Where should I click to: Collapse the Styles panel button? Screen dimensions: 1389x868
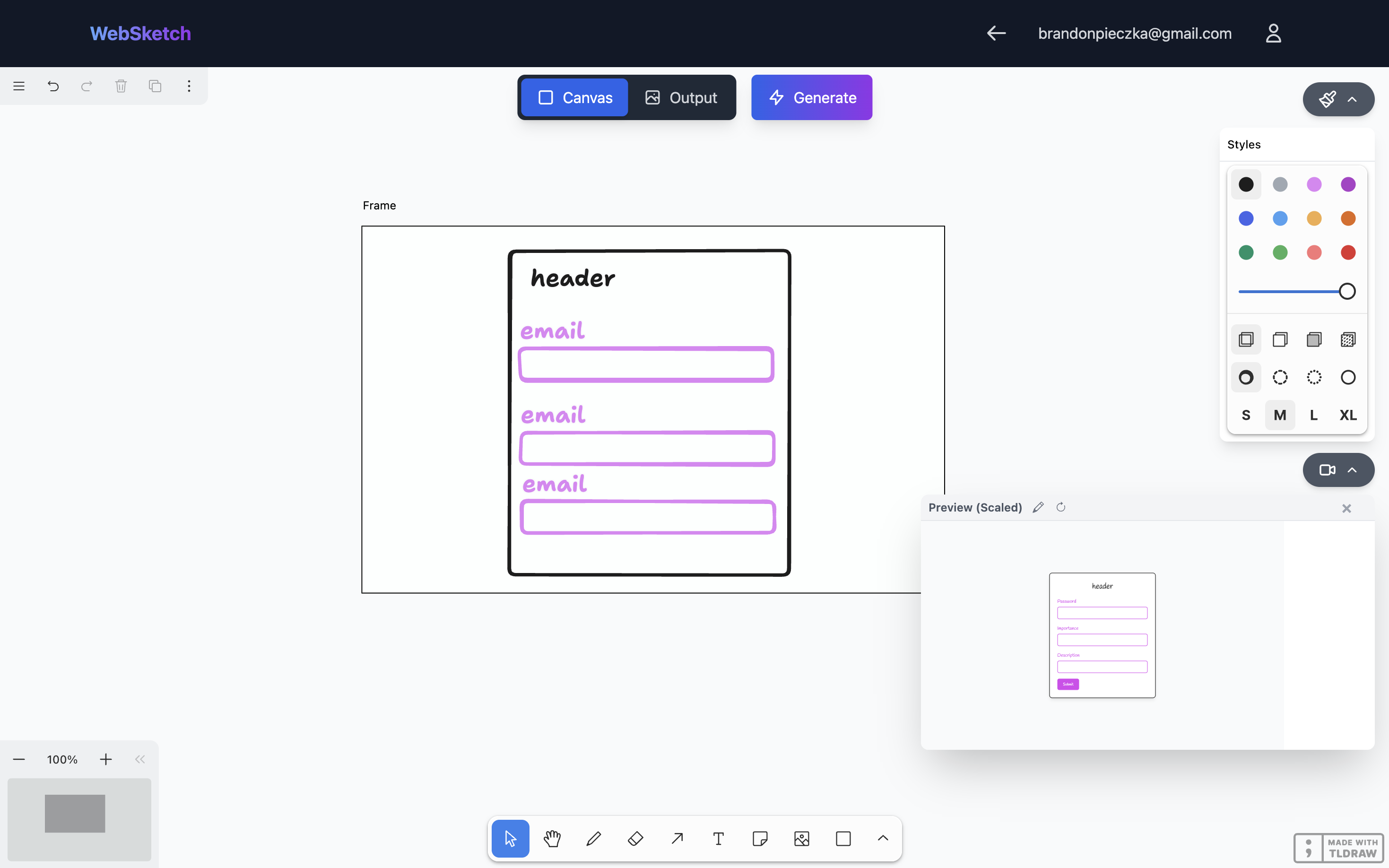(1338, 99)
